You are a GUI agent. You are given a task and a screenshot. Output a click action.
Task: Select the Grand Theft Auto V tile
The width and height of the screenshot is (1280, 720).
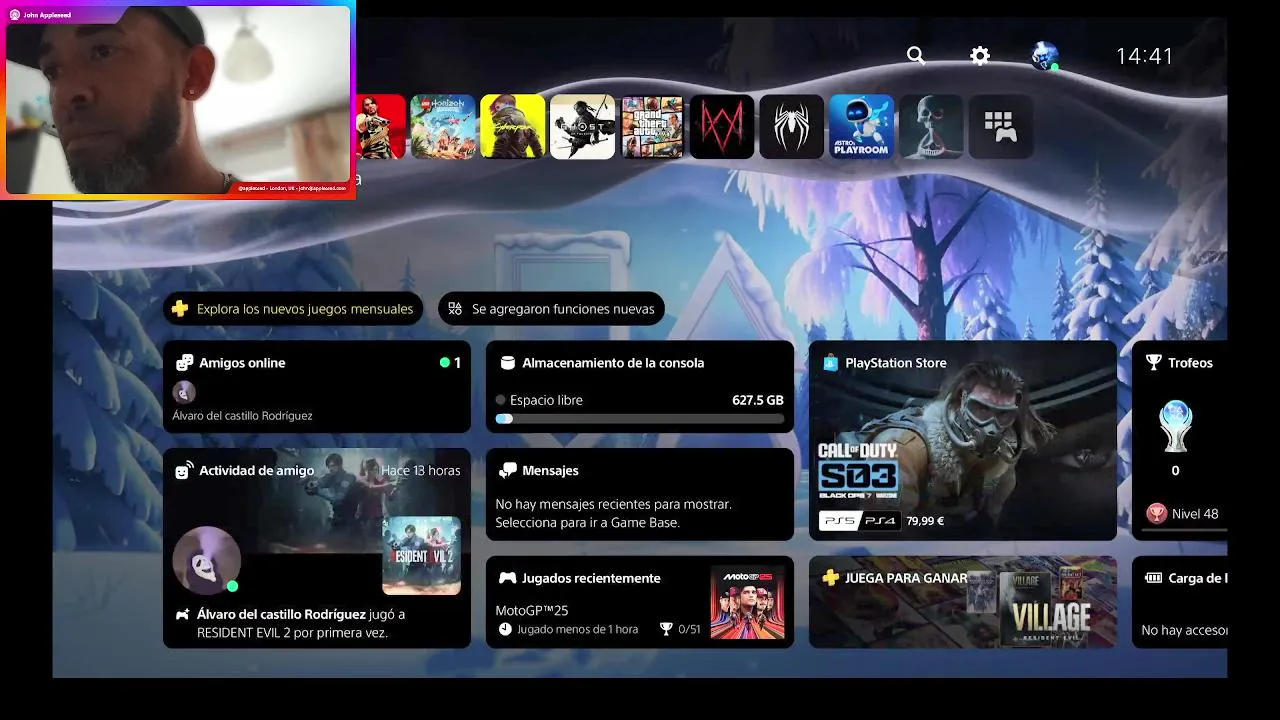pos(652,127)
